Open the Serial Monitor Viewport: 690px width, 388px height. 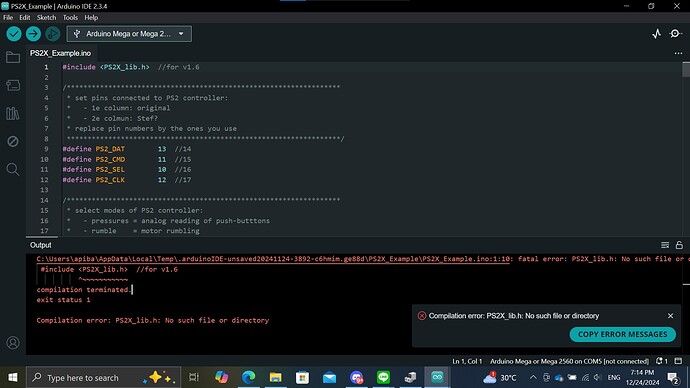(675, 34)
